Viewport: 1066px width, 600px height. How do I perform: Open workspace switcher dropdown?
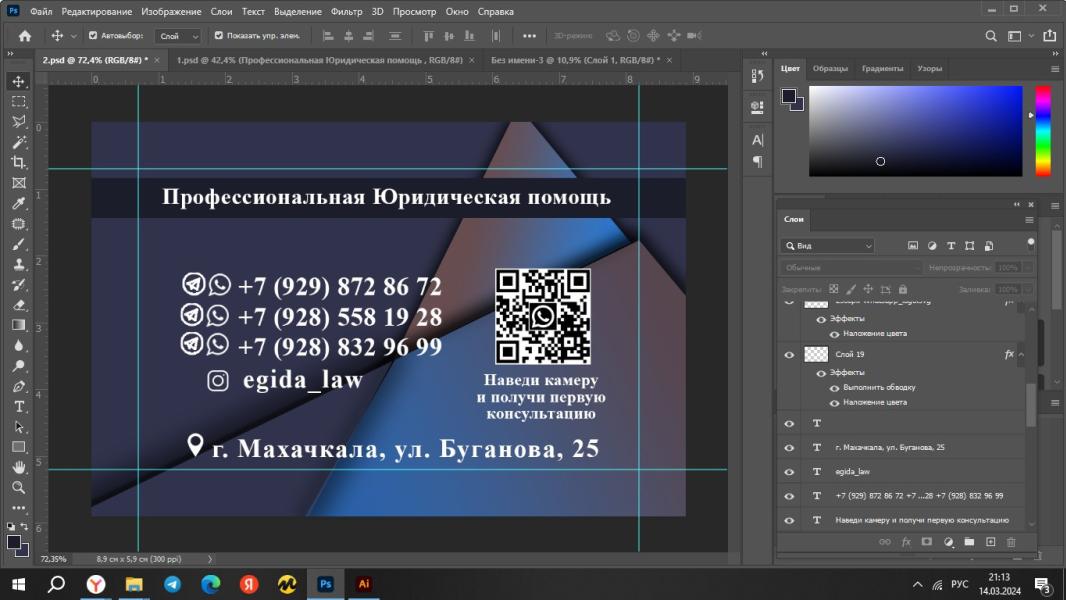[x=1019, y=36]
